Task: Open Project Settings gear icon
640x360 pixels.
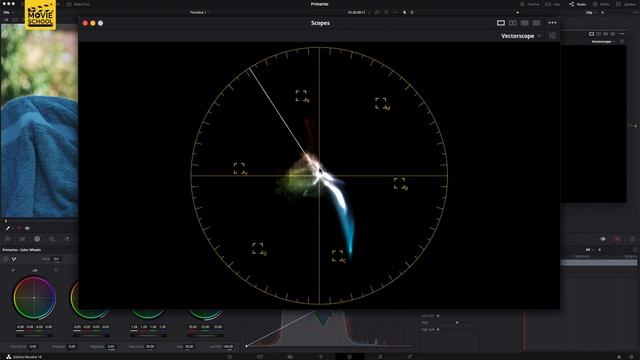Action: [x=632, y=357]
